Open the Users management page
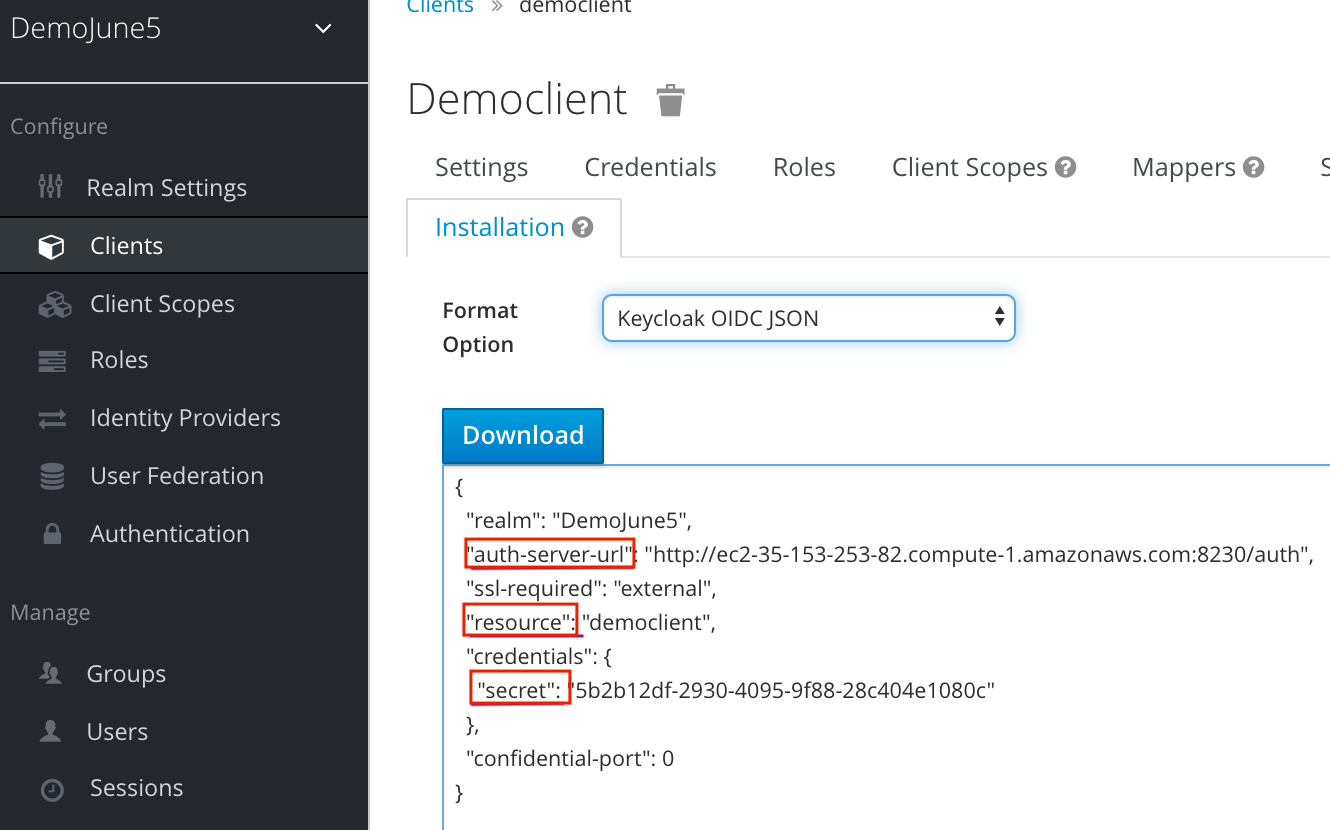Viewport: 1330px width, 830px height. (x=117, y=731)
